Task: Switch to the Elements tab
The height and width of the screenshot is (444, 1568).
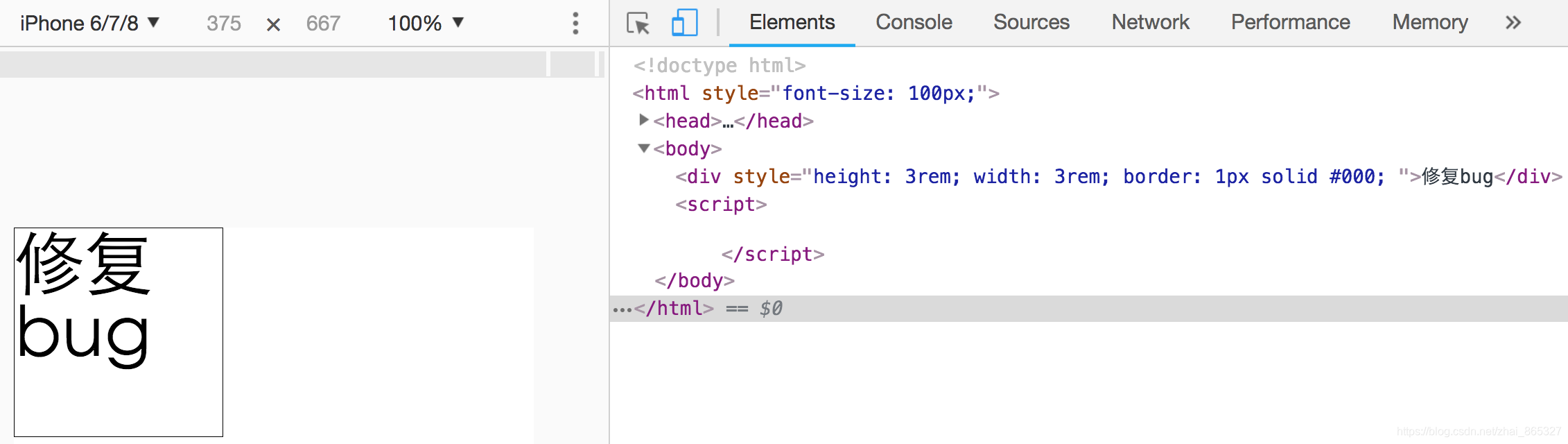Action: tap(792, 22)
